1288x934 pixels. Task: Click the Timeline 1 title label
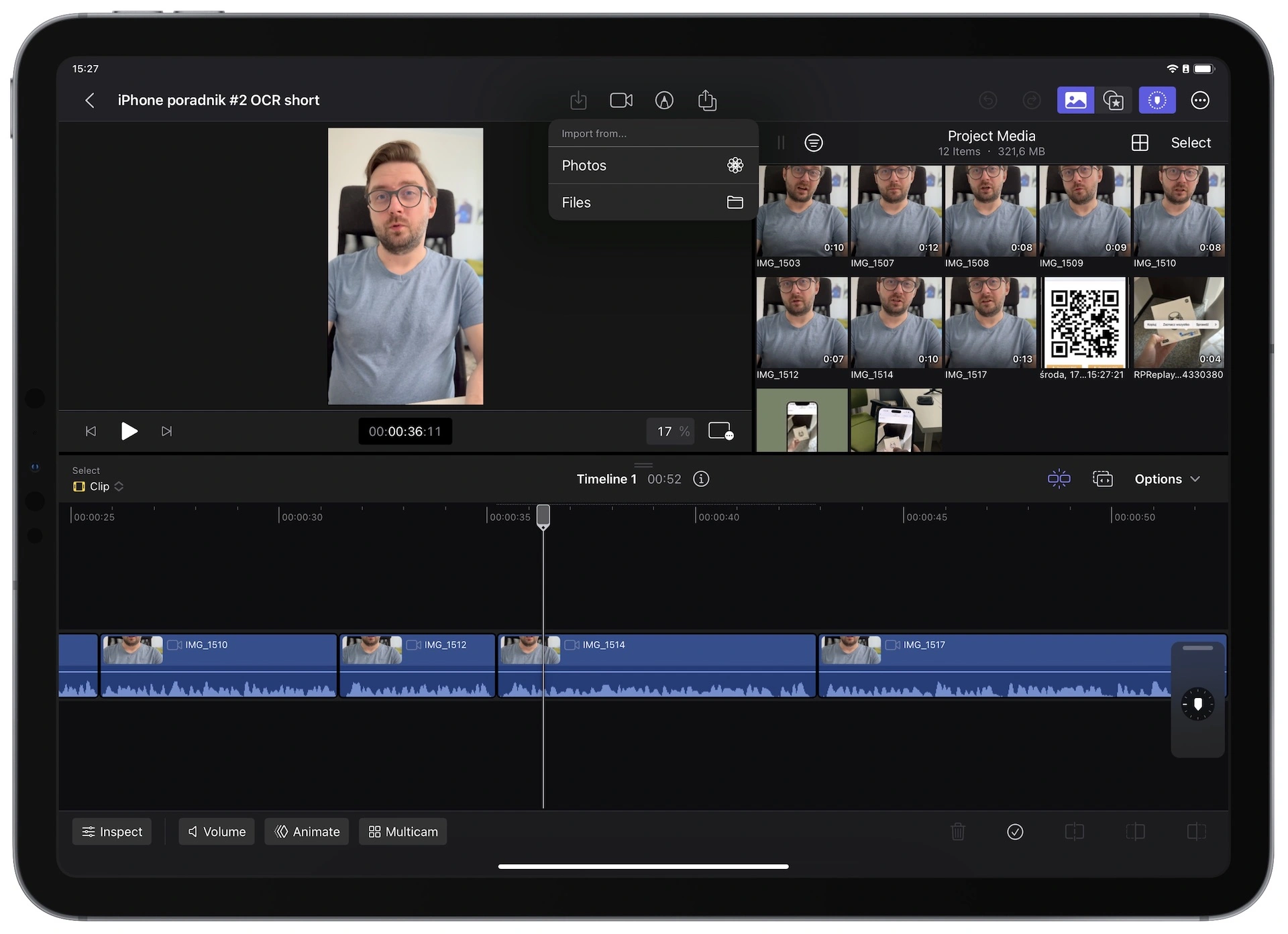(606, 479)
